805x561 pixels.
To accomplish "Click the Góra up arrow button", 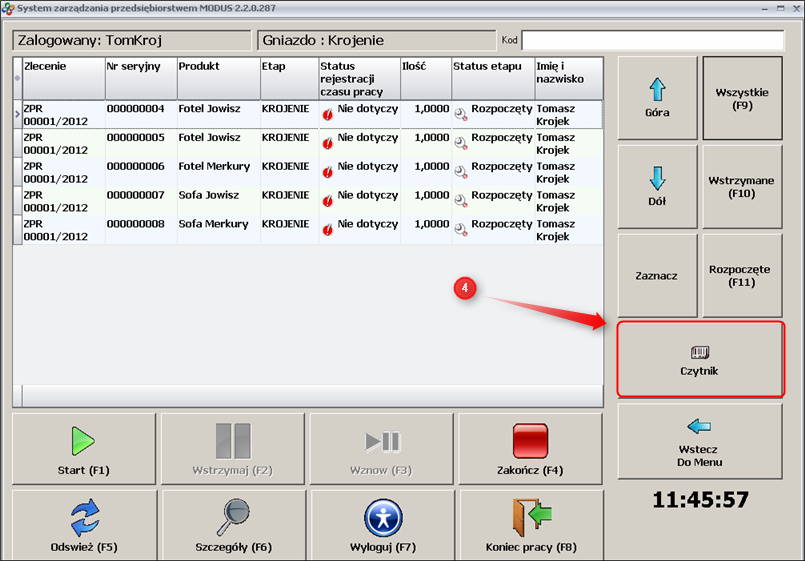I will 657,98.
